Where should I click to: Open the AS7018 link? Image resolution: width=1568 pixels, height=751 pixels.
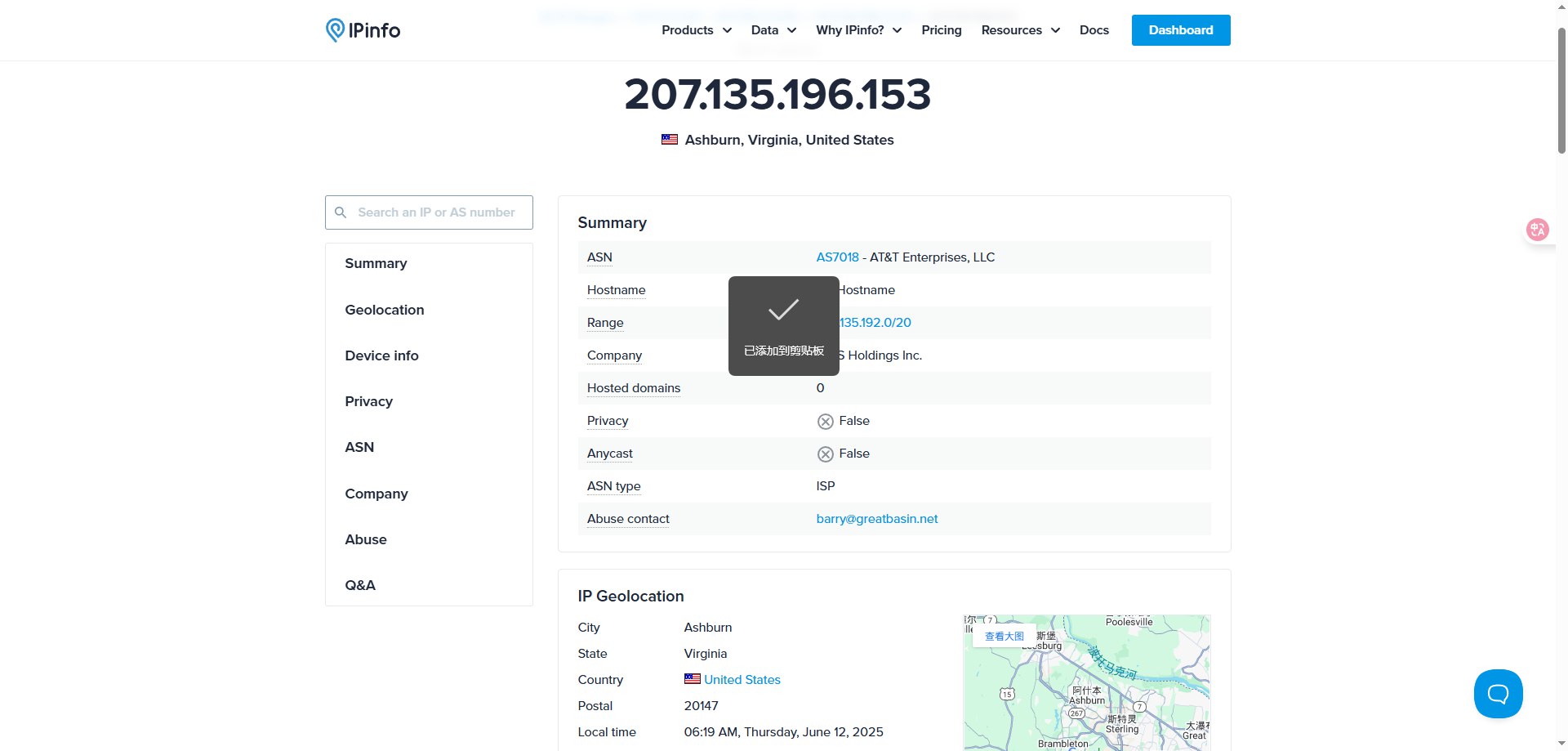click(837, 257)
